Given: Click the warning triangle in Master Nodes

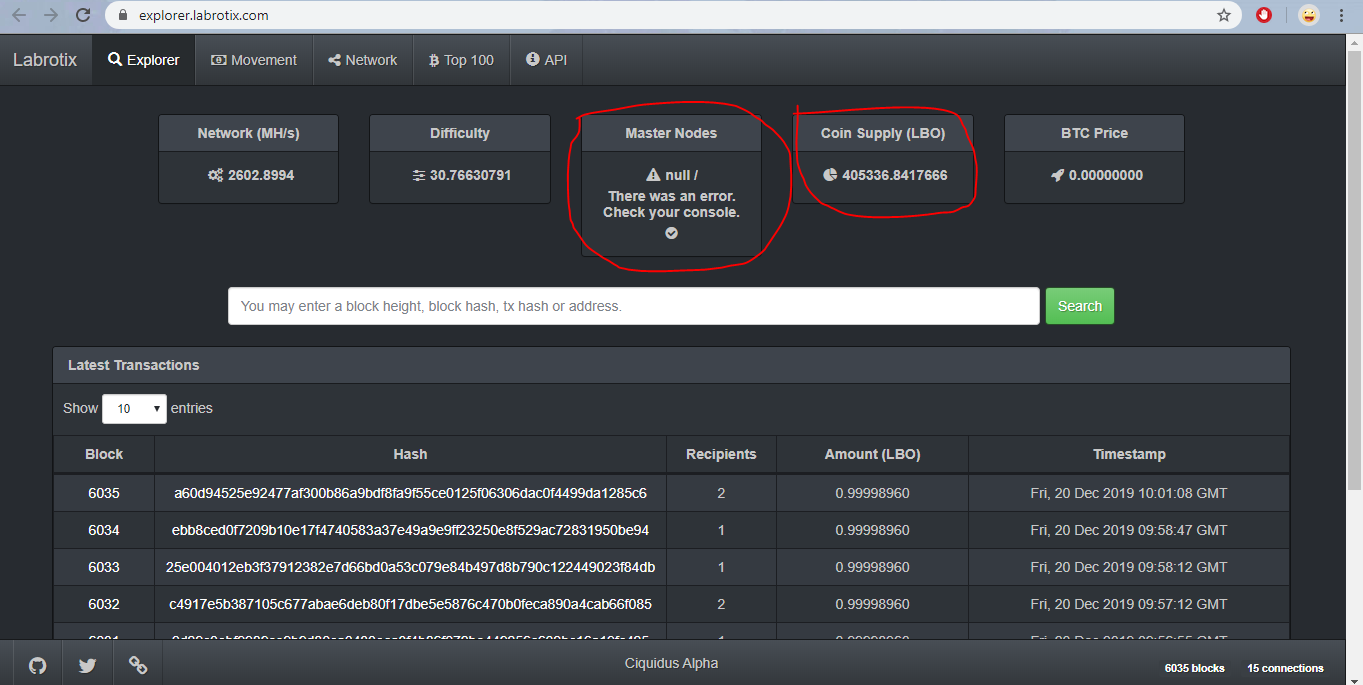Looking at the screenshot, I should pyautogui.click(x=653, y=174).
